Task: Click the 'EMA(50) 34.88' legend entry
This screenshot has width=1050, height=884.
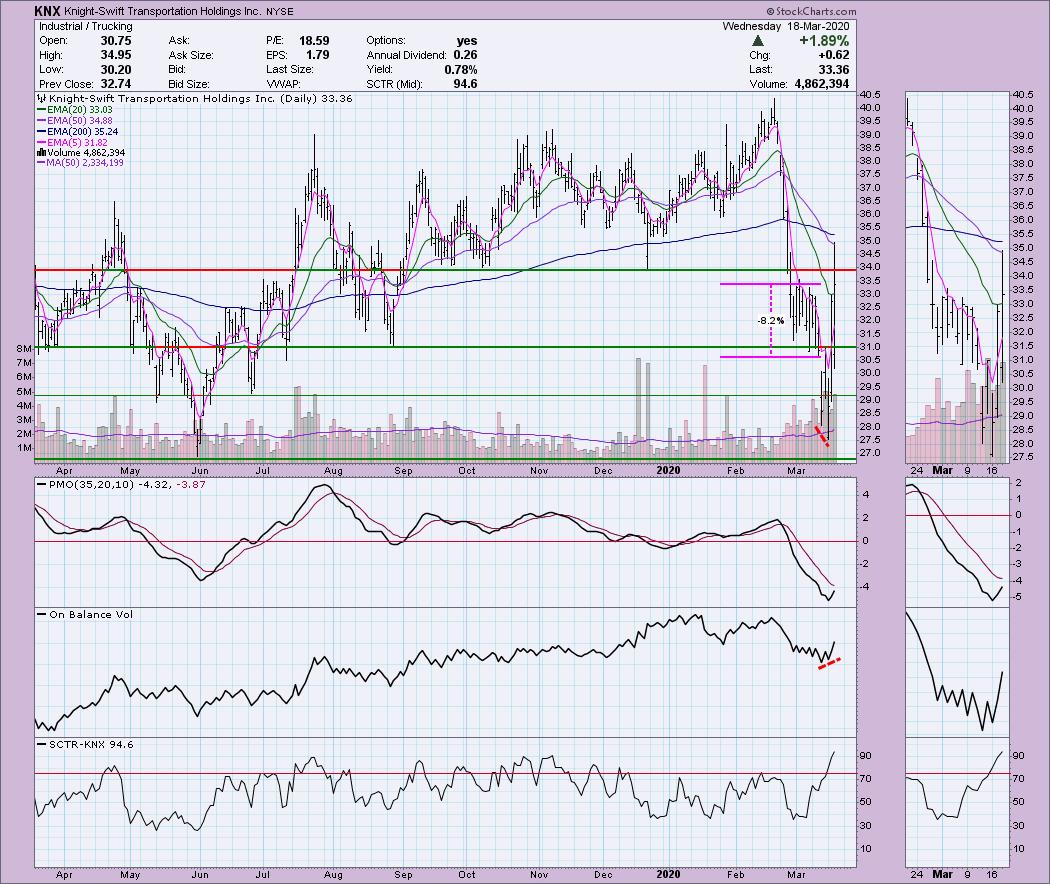Action: coord(80,121)
